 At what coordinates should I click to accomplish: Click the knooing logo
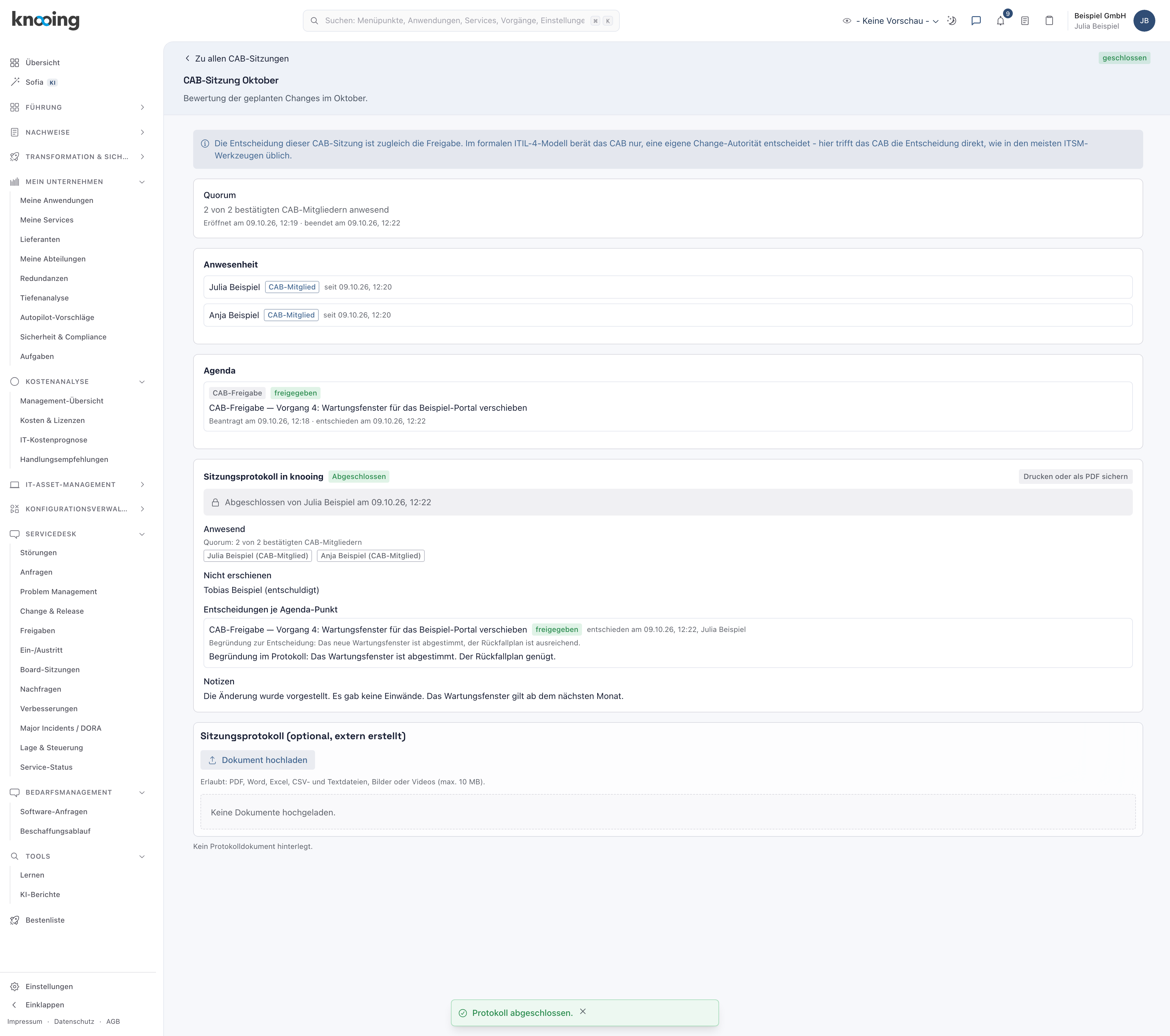[x=45, y=20]
